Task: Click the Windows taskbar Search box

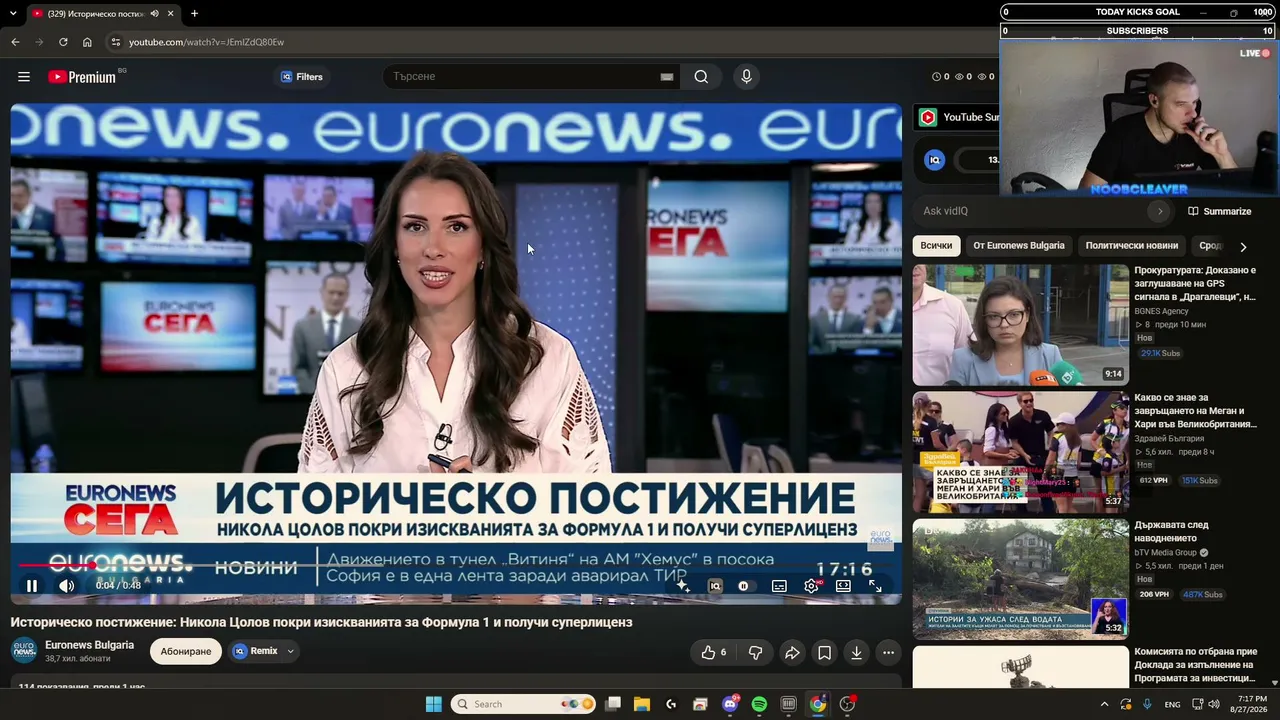Action: [524, 704]
